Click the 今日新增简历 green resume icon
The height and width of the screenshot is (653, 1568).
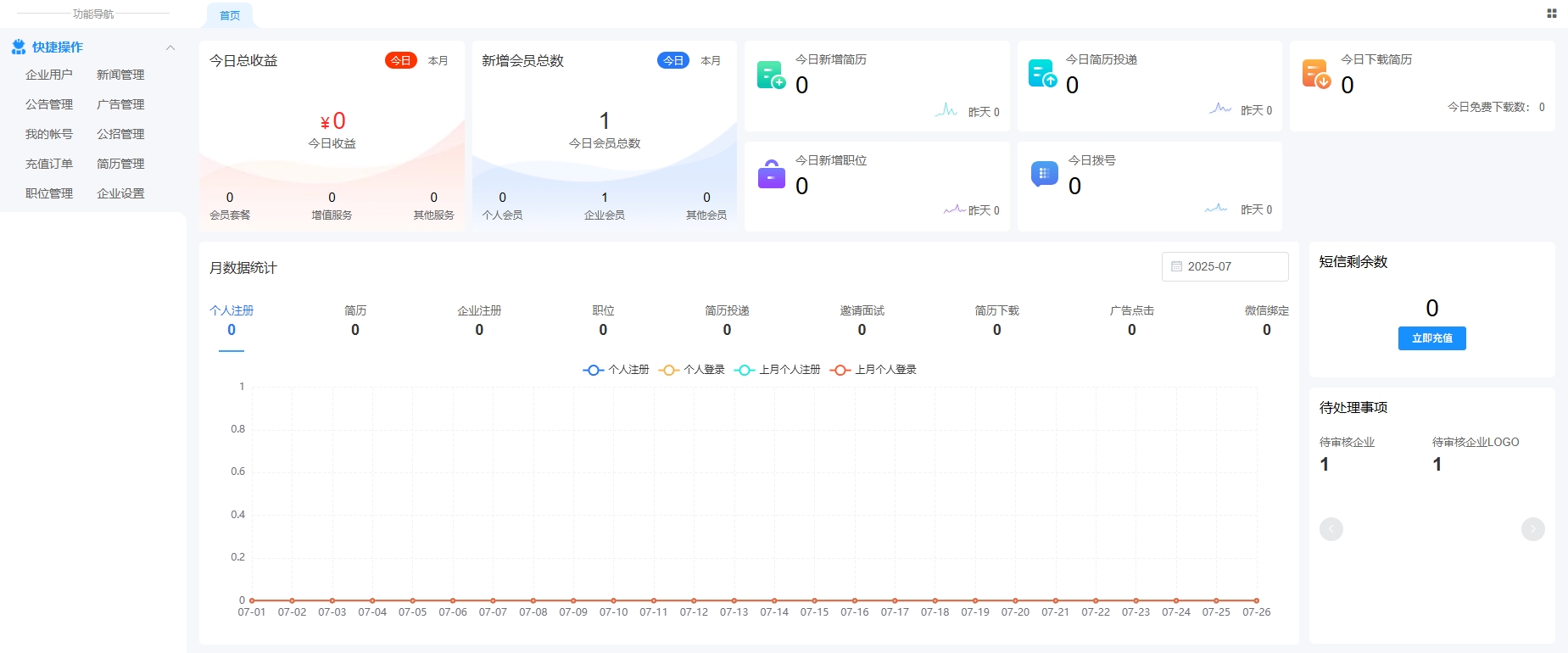point(771,75)
